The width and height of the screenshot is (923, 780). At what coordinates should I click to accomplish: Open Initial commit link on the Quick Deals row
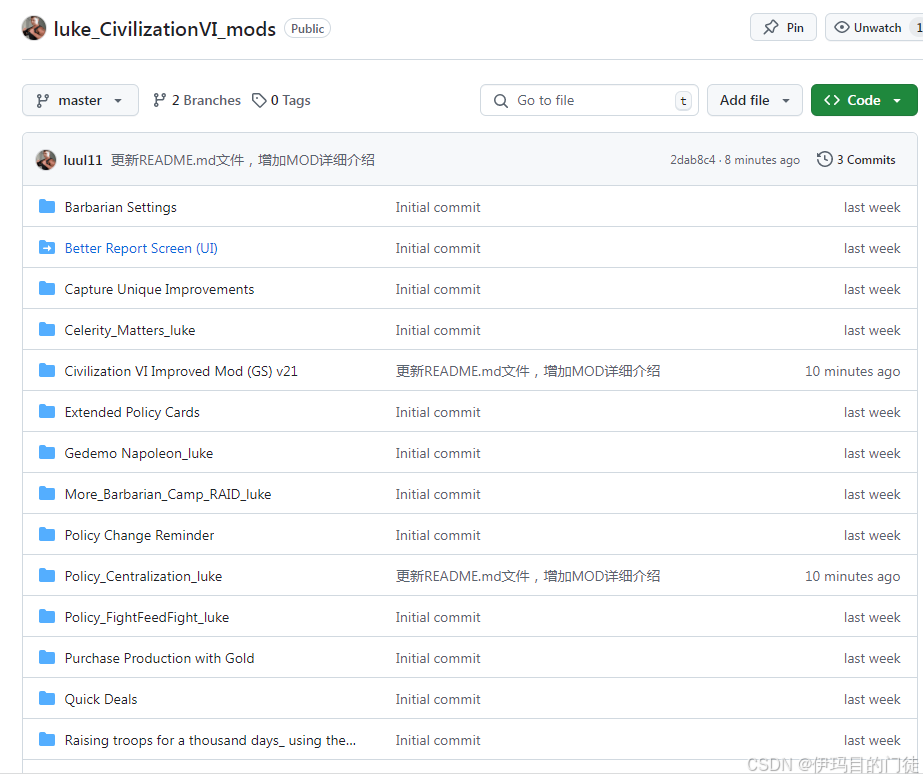(438, 699)
